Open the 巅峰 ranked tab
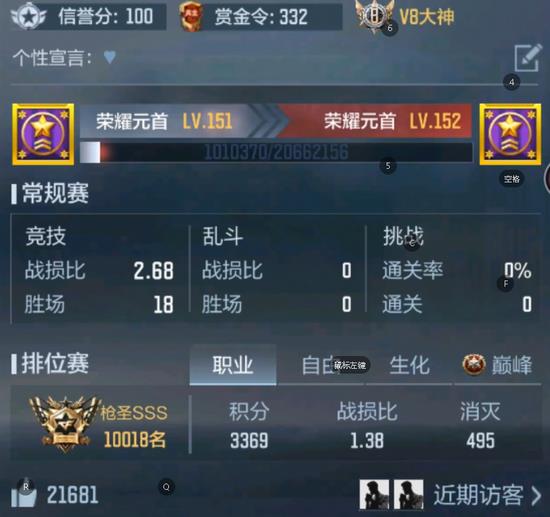Viewport: 550px width, 517px height. [498, 365]
